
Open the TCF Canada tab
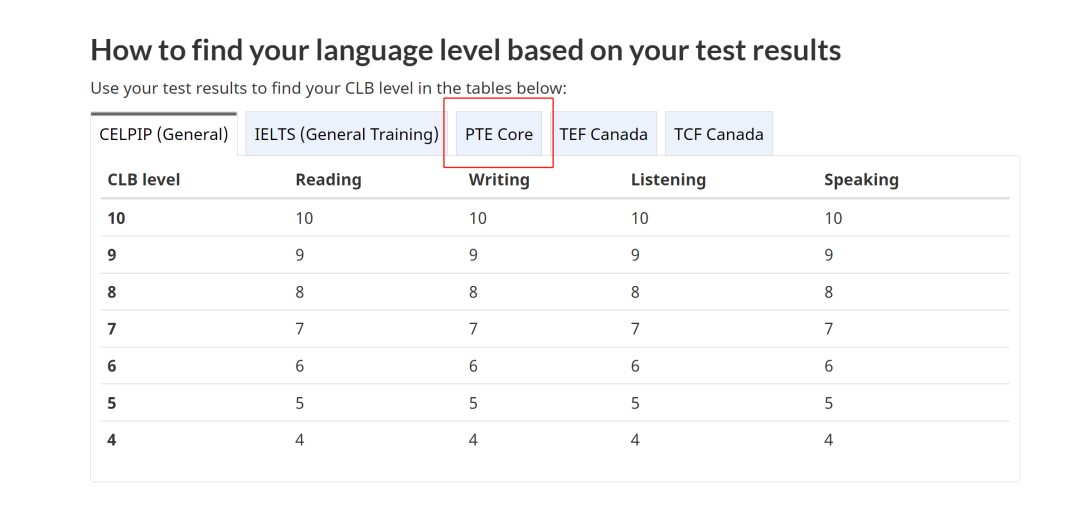click(x=718, y=134)
